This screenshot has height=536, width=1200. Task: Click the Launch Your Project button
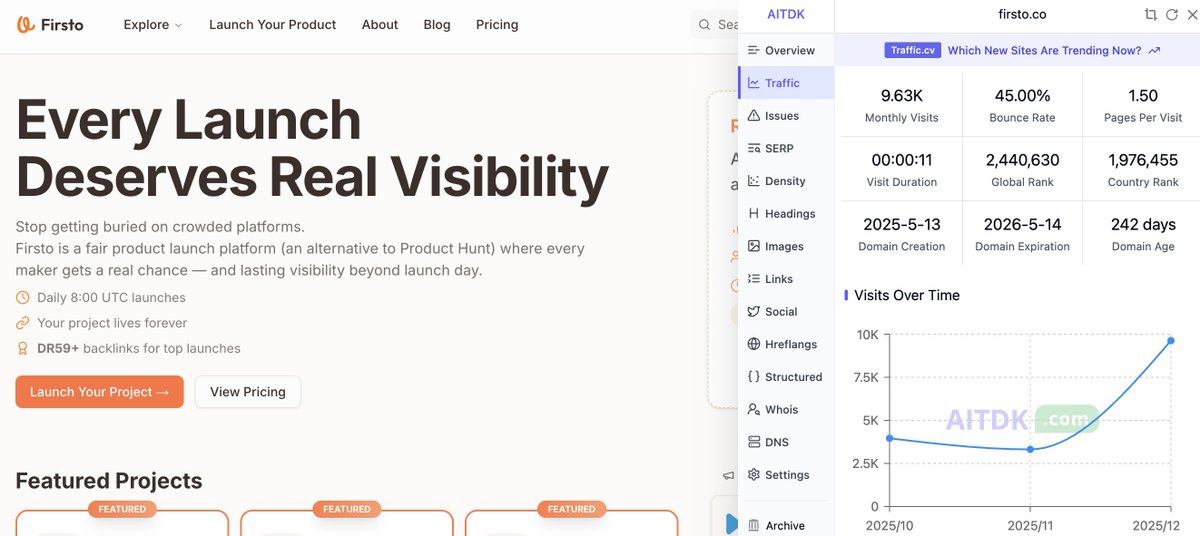[x=100, y=392]
